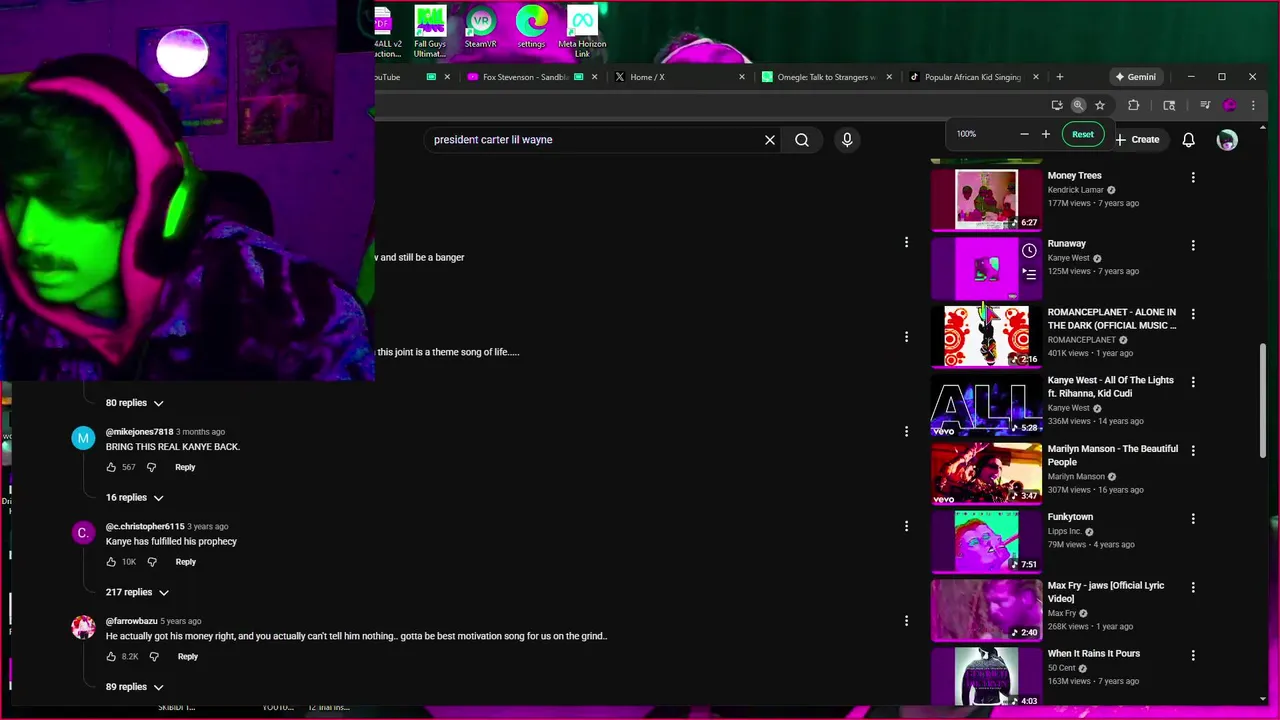Open the Edge settings desktop shortcut
The image size is (1280, 720).
pos(532,28)
